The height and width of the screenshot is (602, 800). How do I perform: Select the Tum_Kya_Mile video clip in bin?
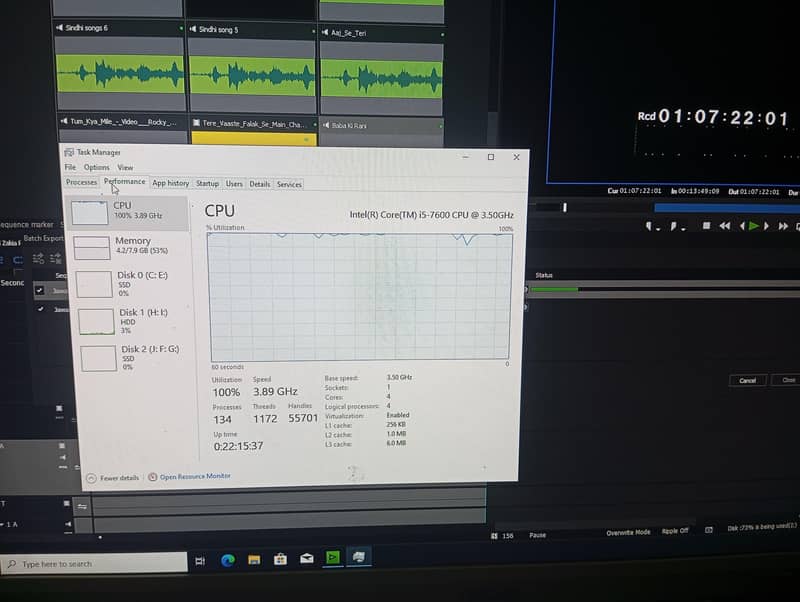click(122, 128)
